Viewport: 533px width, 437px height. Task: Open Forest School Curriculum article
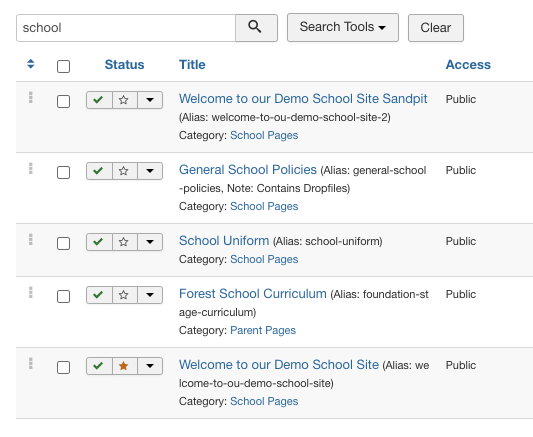(253, 294)
